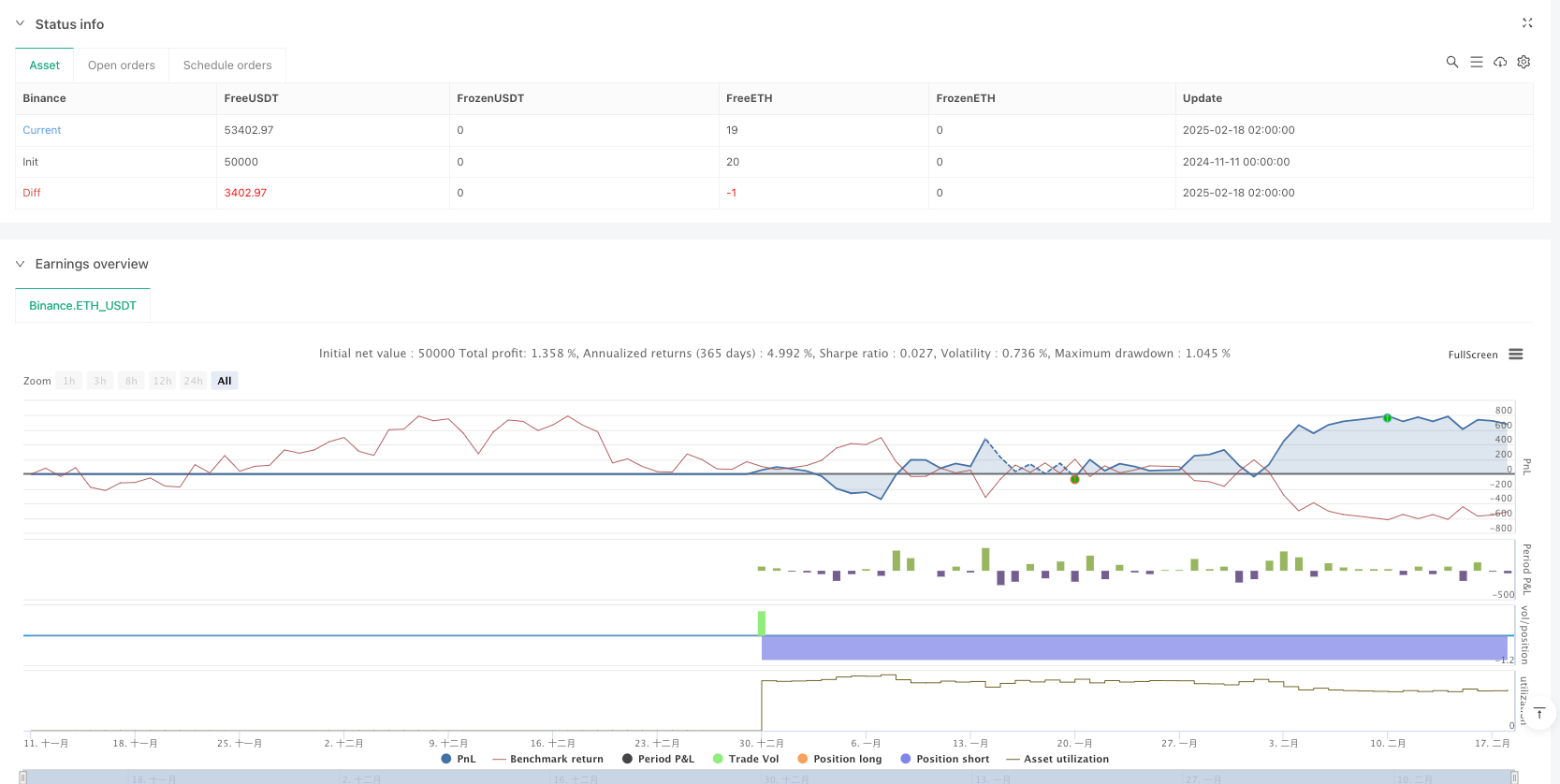Screen dimensions: 1560x784
Task: Click the Diff row label
Action: pyautogui.click(x=32, y=193)
